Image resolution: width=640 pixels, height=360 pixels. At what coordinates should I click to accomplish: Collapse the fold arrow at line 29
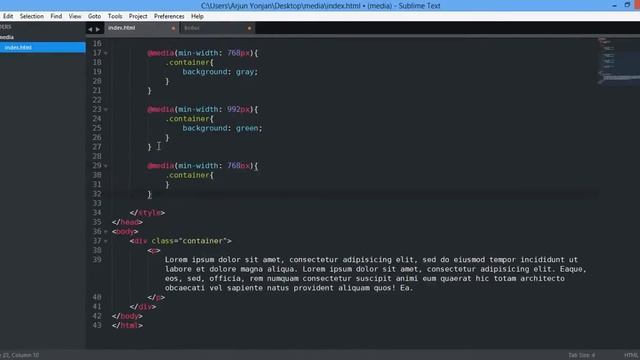[x=106, y=166]
